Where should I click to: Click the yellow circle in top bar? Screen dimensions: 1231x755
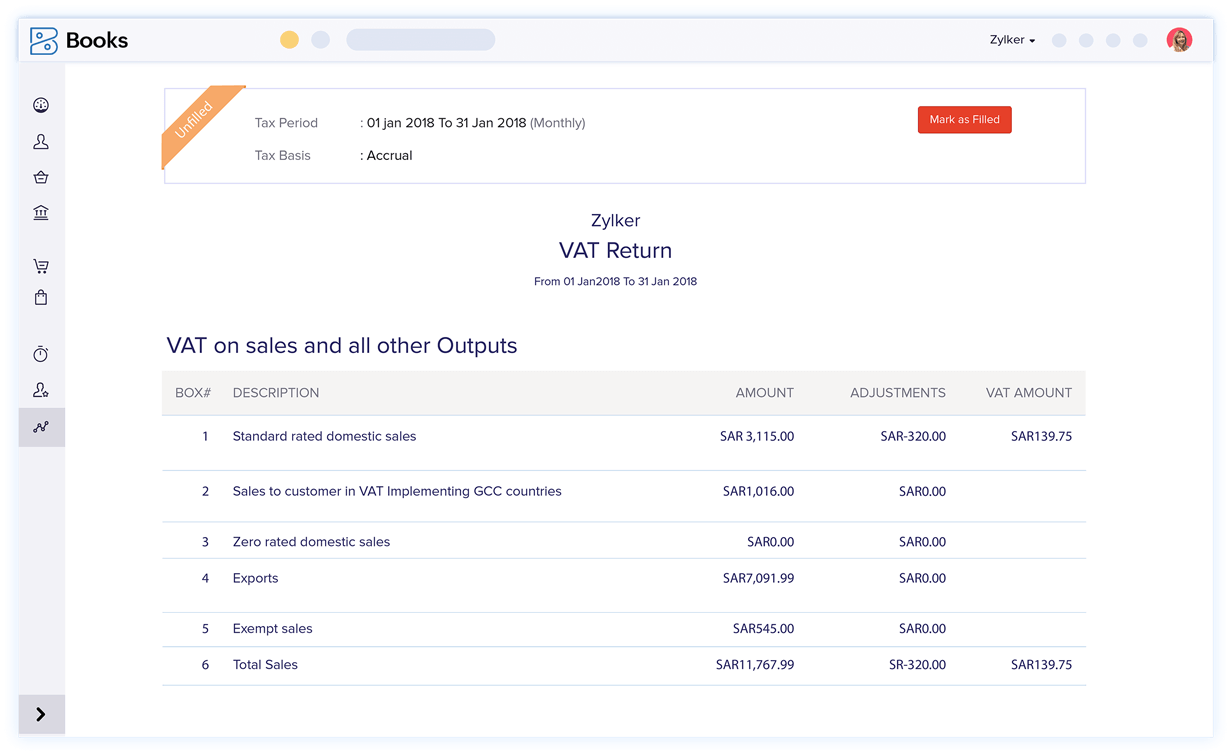point(289,40)
